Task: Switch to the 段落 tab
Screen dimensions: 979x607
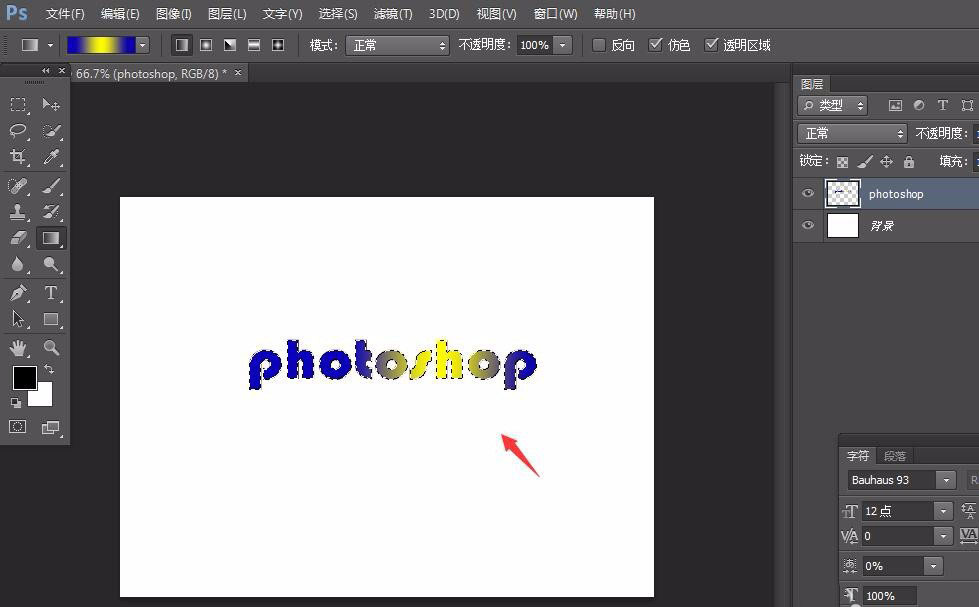Action: click(x=895, y=456)
